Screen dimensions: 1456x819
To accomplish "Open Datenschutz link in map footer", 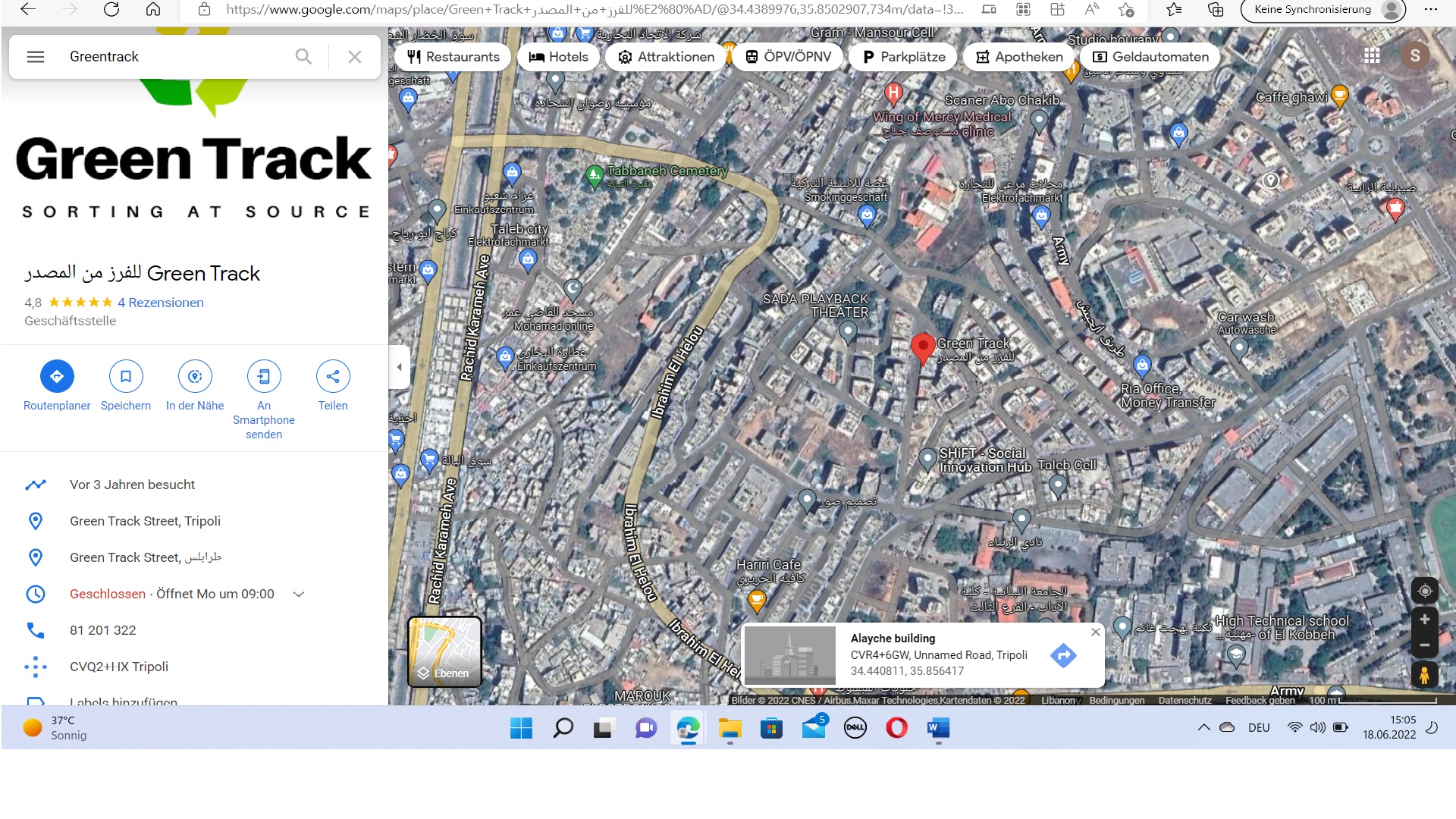I will [1185, 700].
